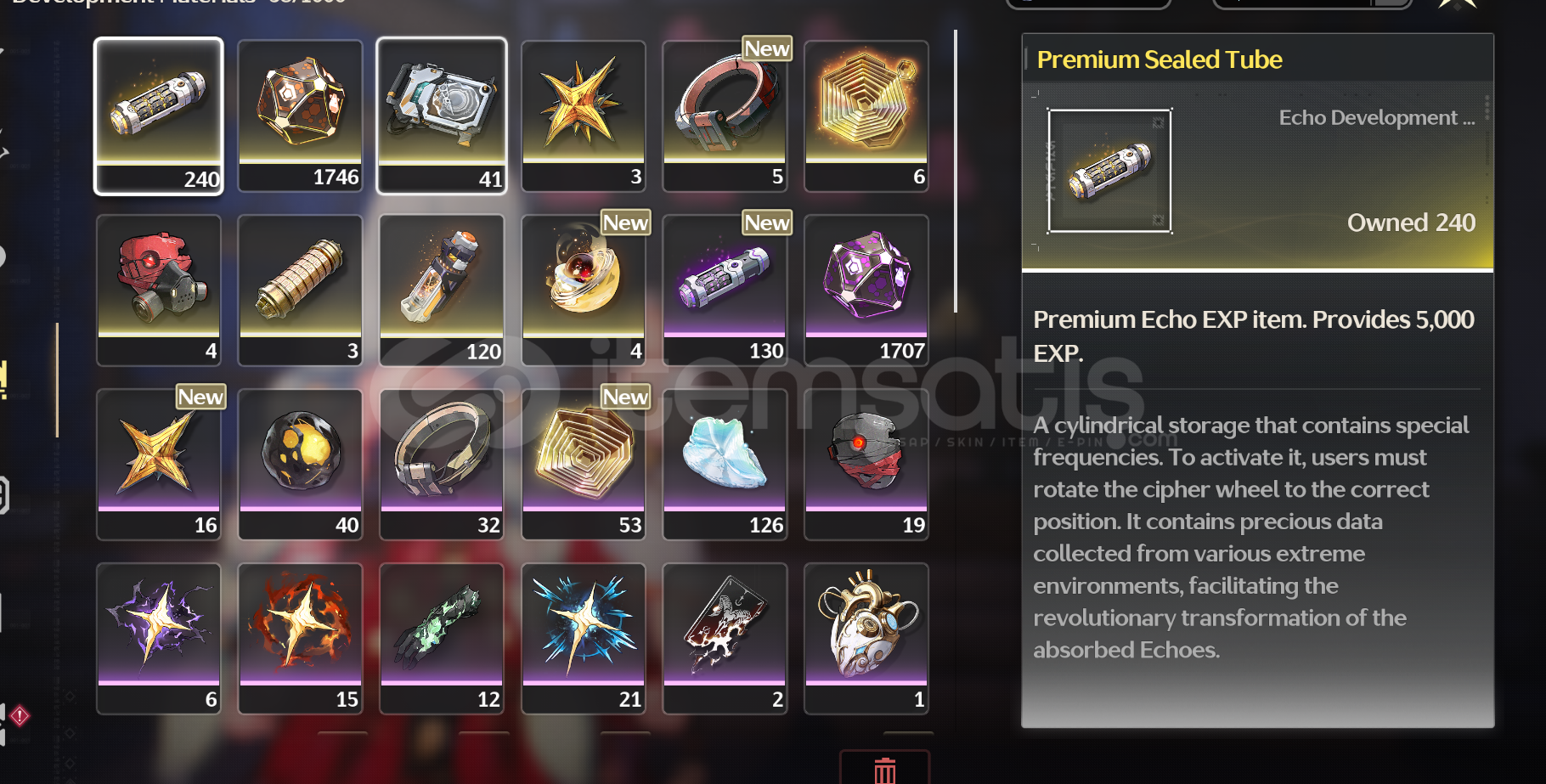This screenshot has width=1546, height=784.
Task: Choose the brass cylinder item with 3
Action: coord(301,290)
